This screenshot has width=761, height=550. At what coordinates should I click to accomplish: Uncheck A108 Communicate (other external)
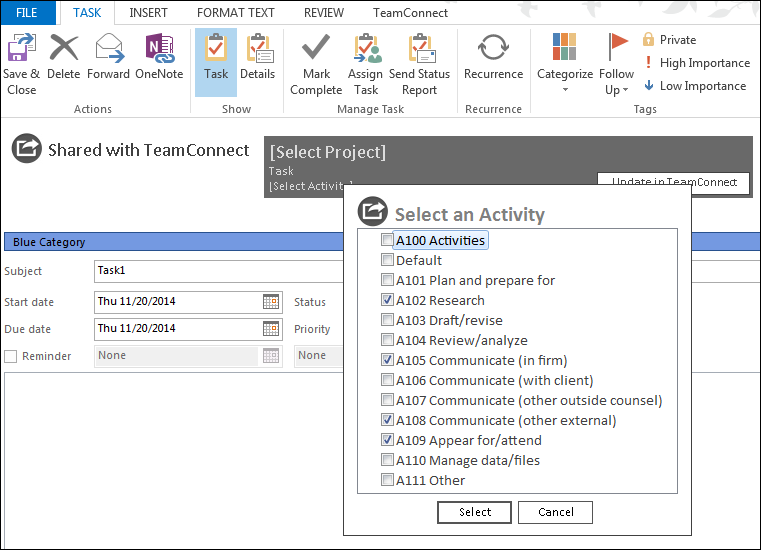click(387, 419)
